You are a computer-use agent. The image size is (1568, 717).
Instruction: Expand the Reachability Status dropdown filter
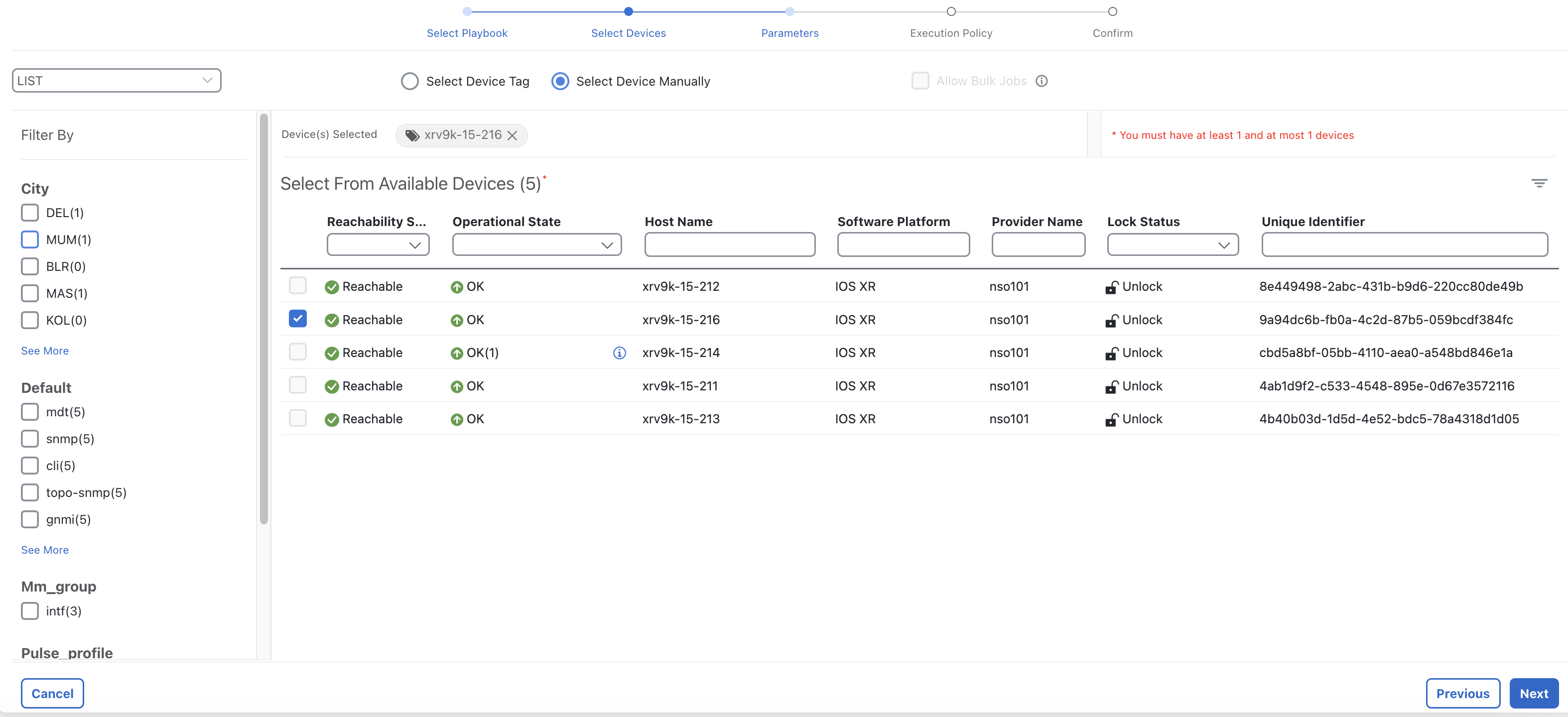(378, 245)
